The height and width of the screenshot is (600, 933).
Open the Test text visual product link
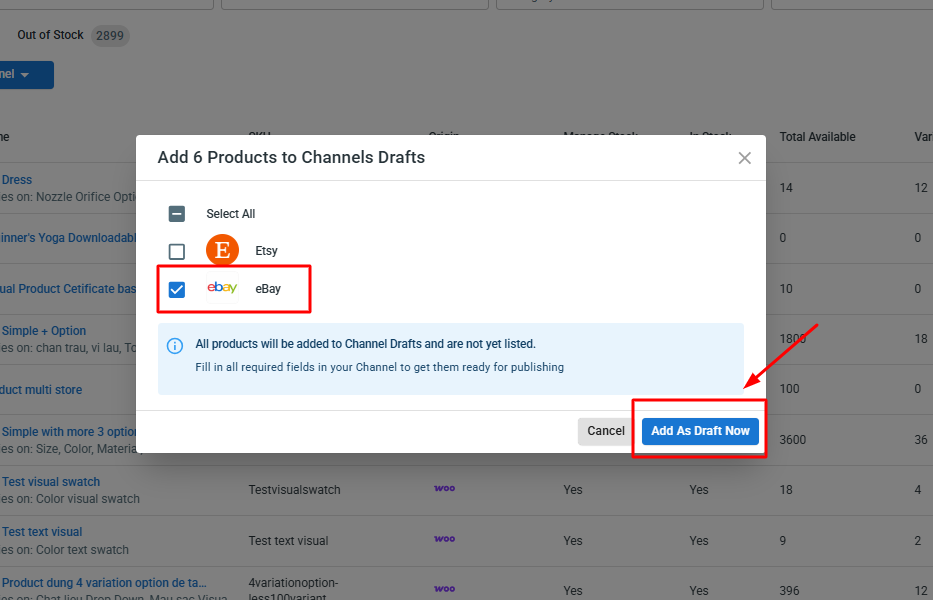tap(42, 532)
